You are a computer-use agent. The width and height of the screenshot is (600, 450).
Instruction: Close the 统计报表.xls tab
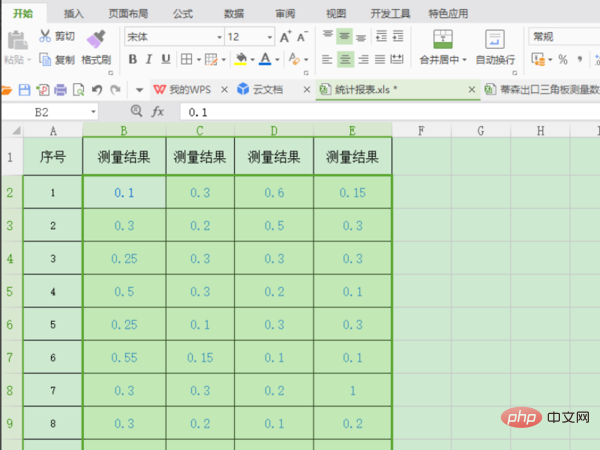coord(472,90)
